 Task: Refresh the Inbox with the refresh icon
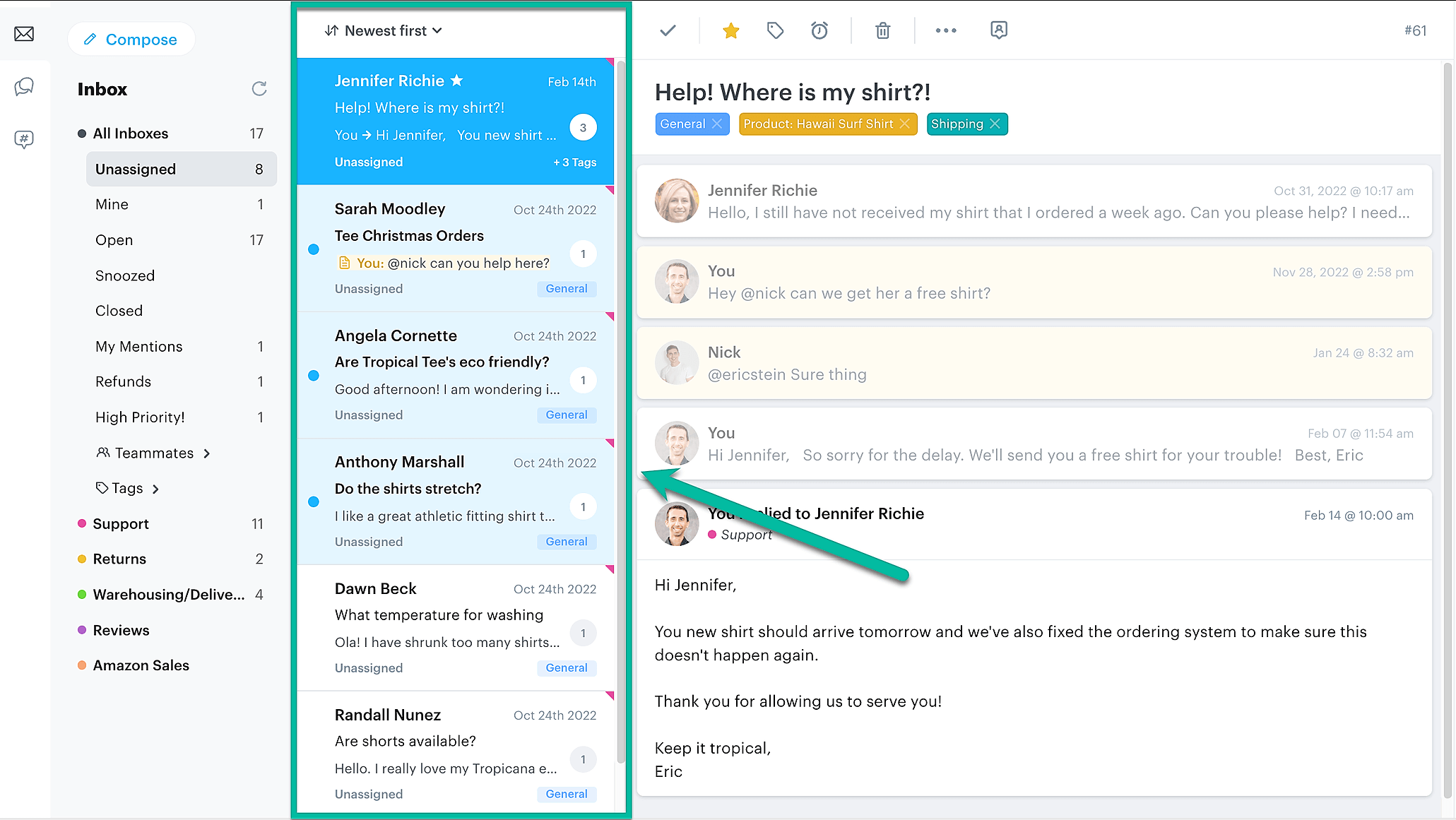pos(259,88)
